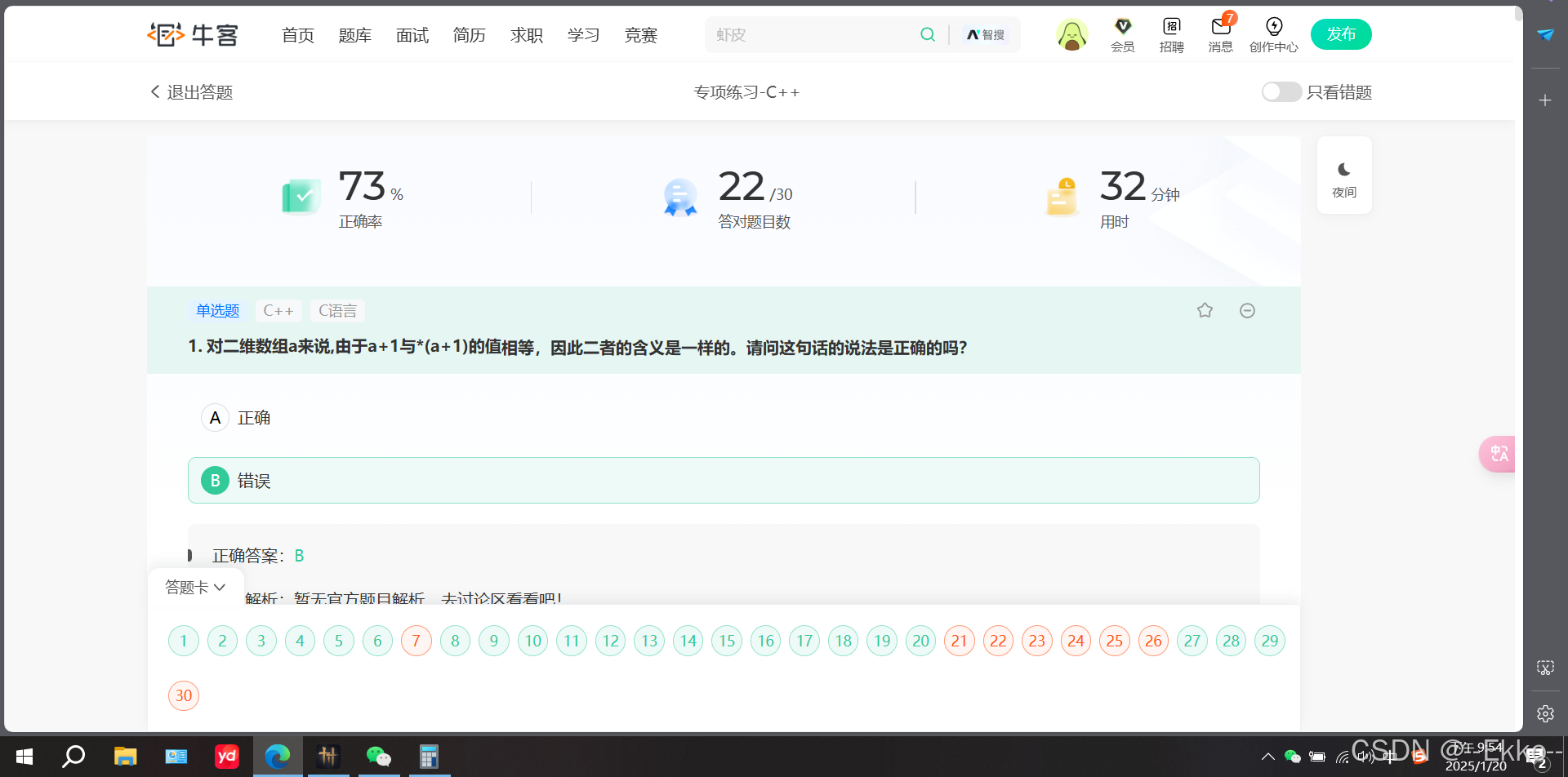The height and width of the screenshot is (777, 1568).
Task: Jump to question 12 in answer card
Action: 611,641
